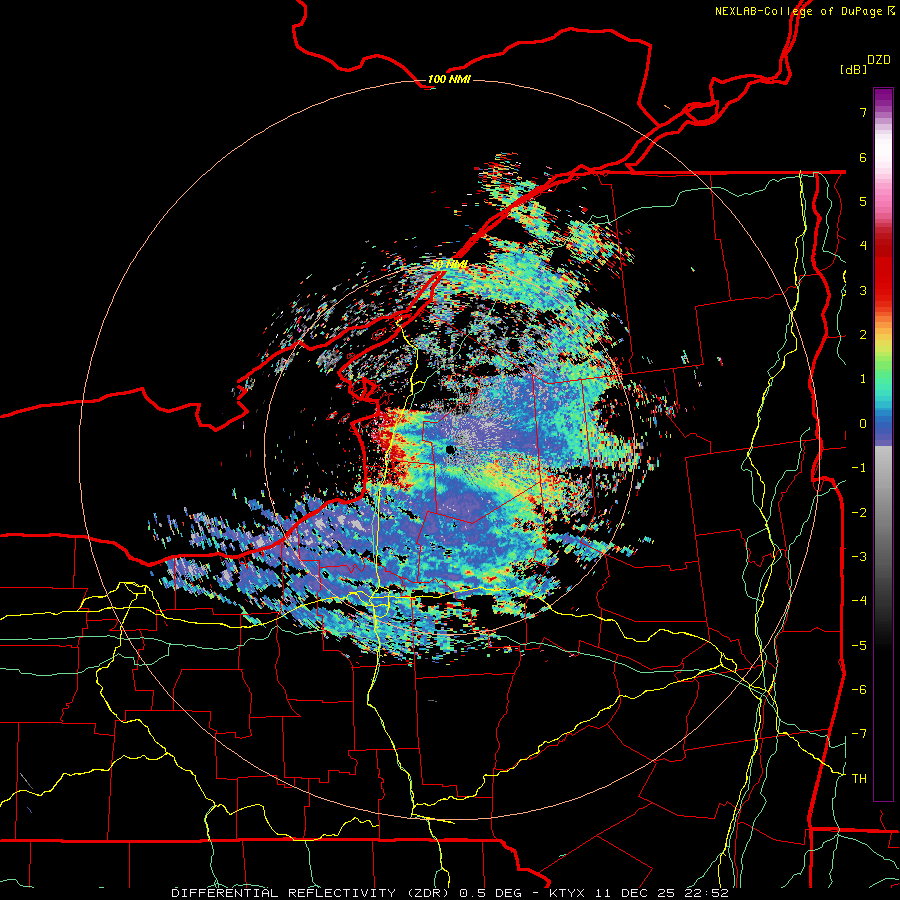The height and width of the screenshot is (900, 900).
Task: Click the -7 value on the color scale
Action: click(x=859, y=734)
